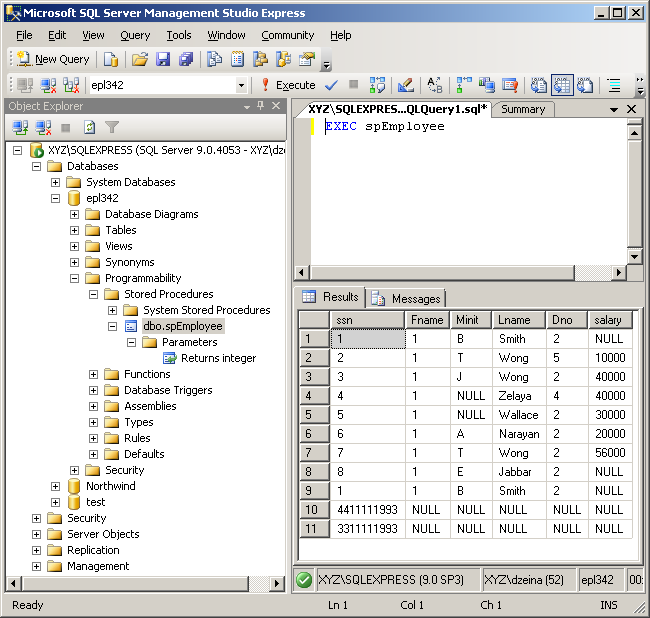The width and height of the screenshot is (650, 618).
Task: Click the Disconnect icon on the query toolbar
Action: click(x=49, y=85)
